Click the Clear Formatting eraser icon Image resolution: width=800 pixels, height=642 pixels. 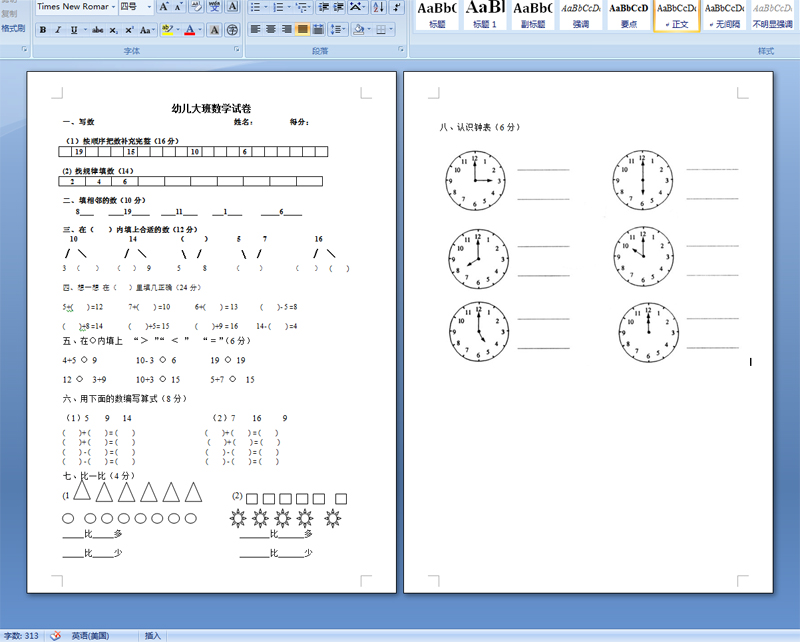point(196,7)
